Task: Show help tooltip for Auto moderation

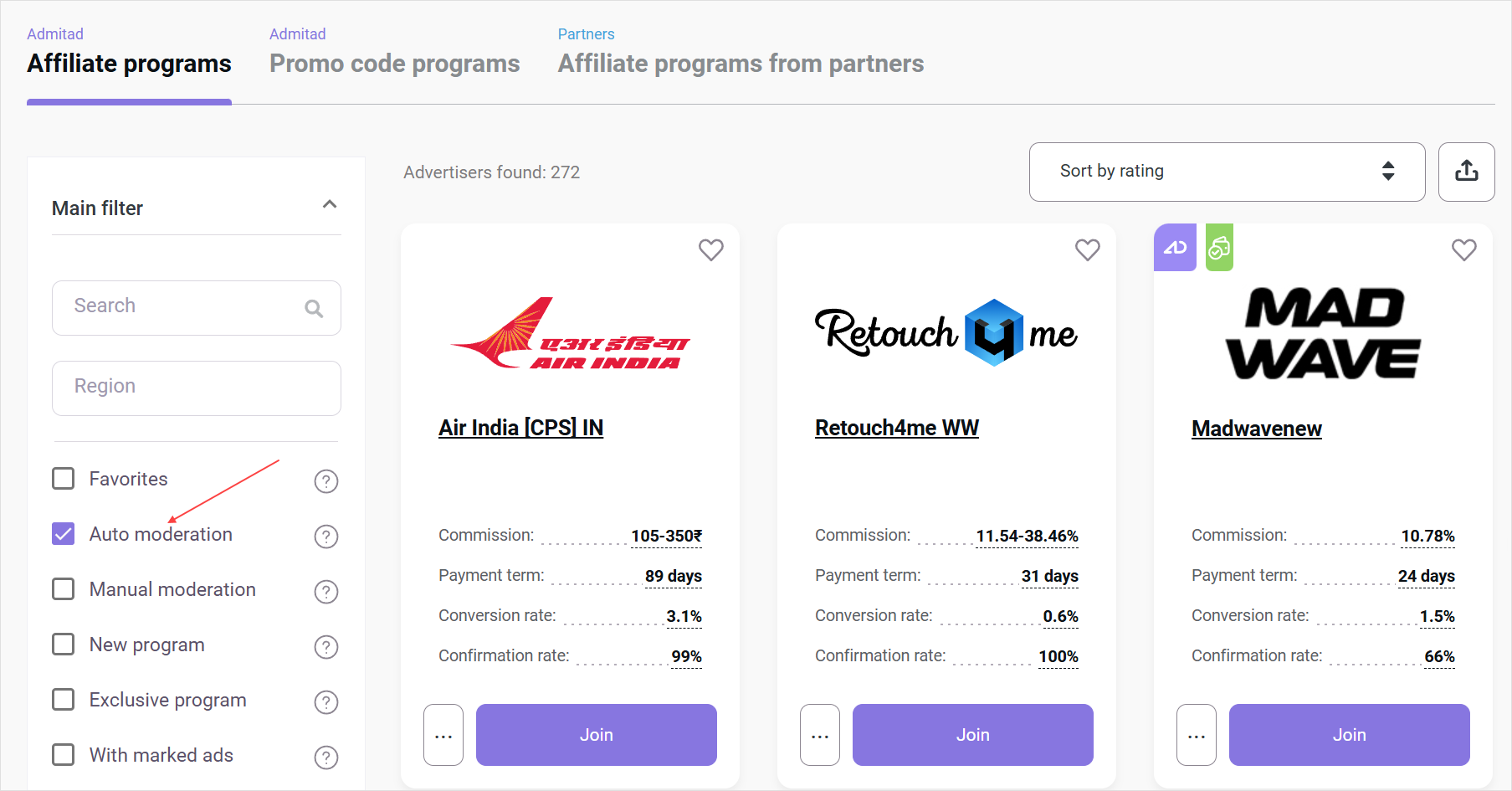Action: [325, 537]
